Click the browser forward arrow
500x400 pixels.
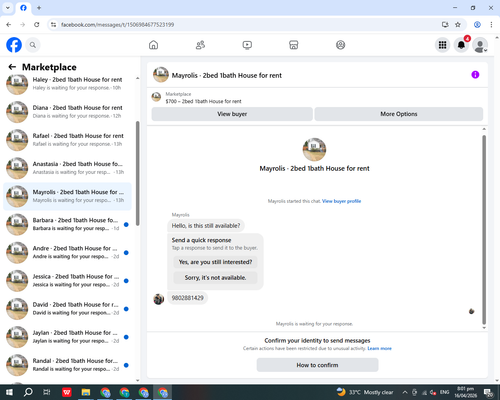23,25
